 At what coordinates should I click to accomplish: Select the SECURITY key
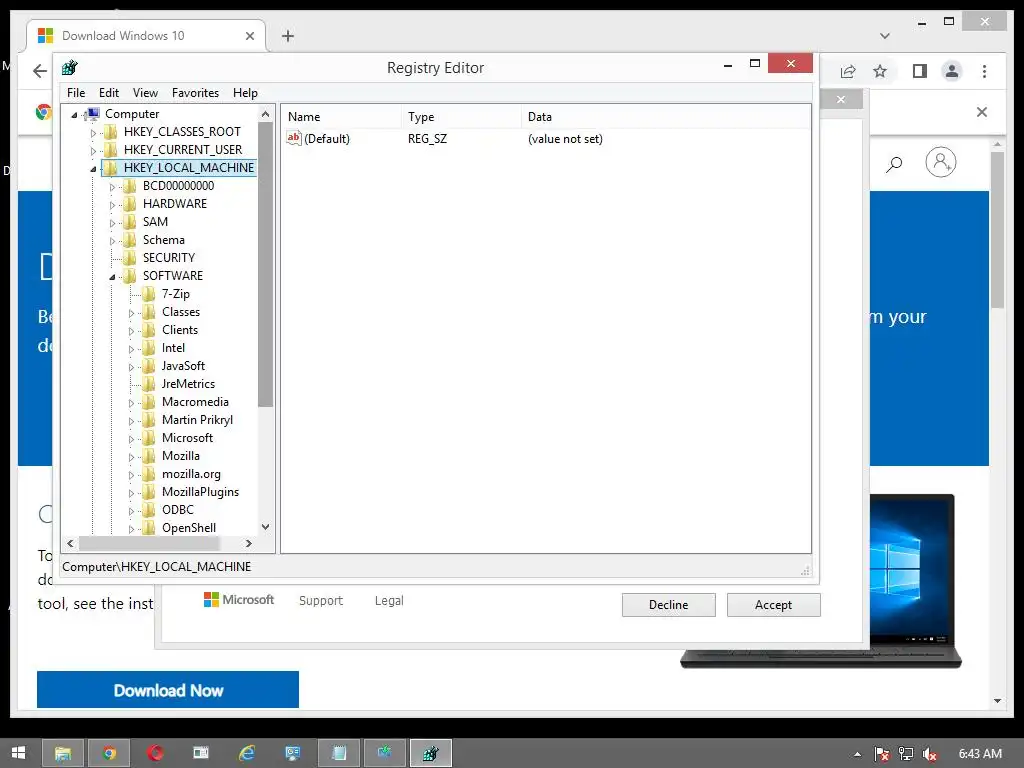tap(168, 258)
